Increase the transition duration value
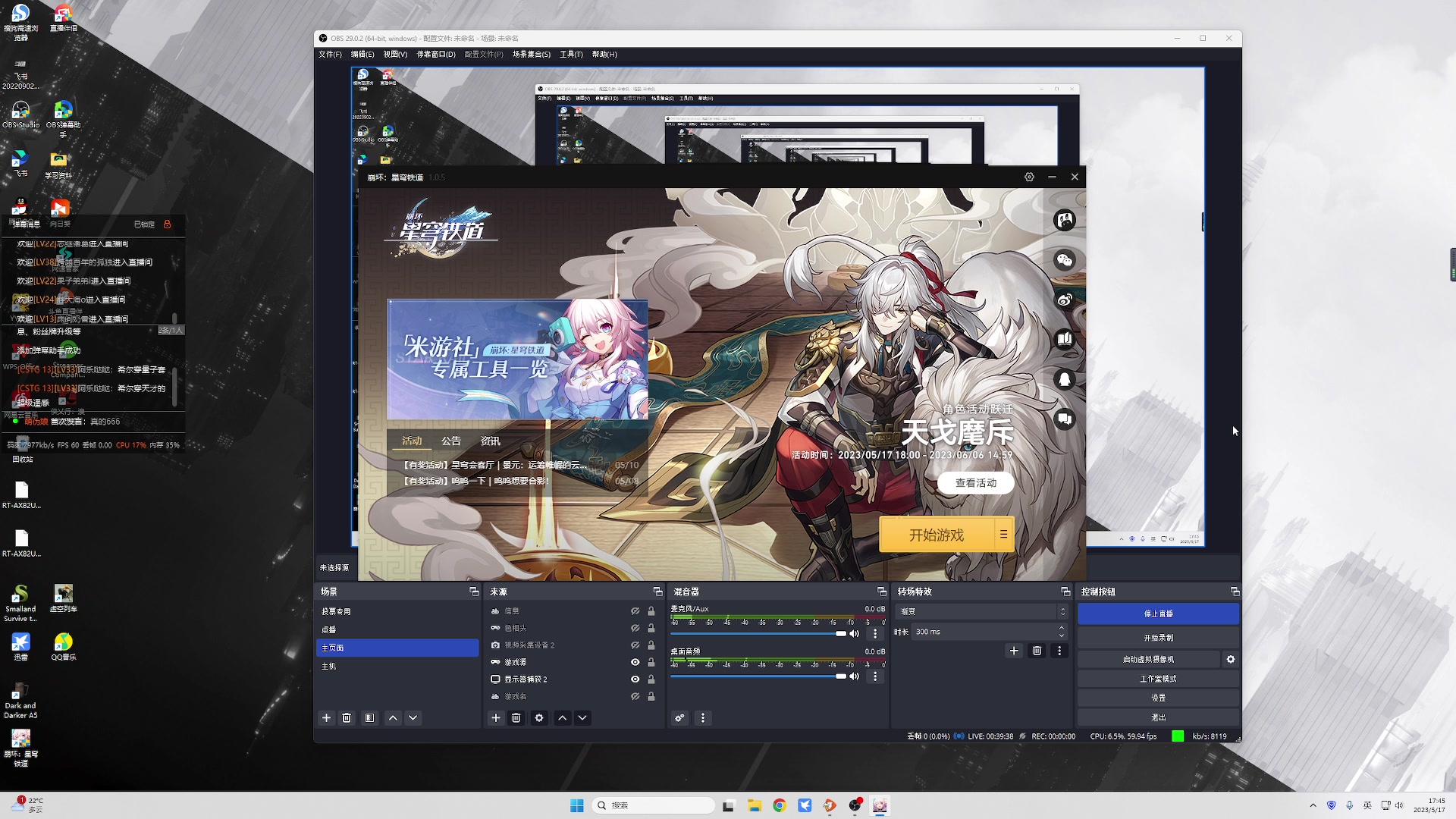Viewport: 1456px width, 819px height. click(x=1062, y=628)
